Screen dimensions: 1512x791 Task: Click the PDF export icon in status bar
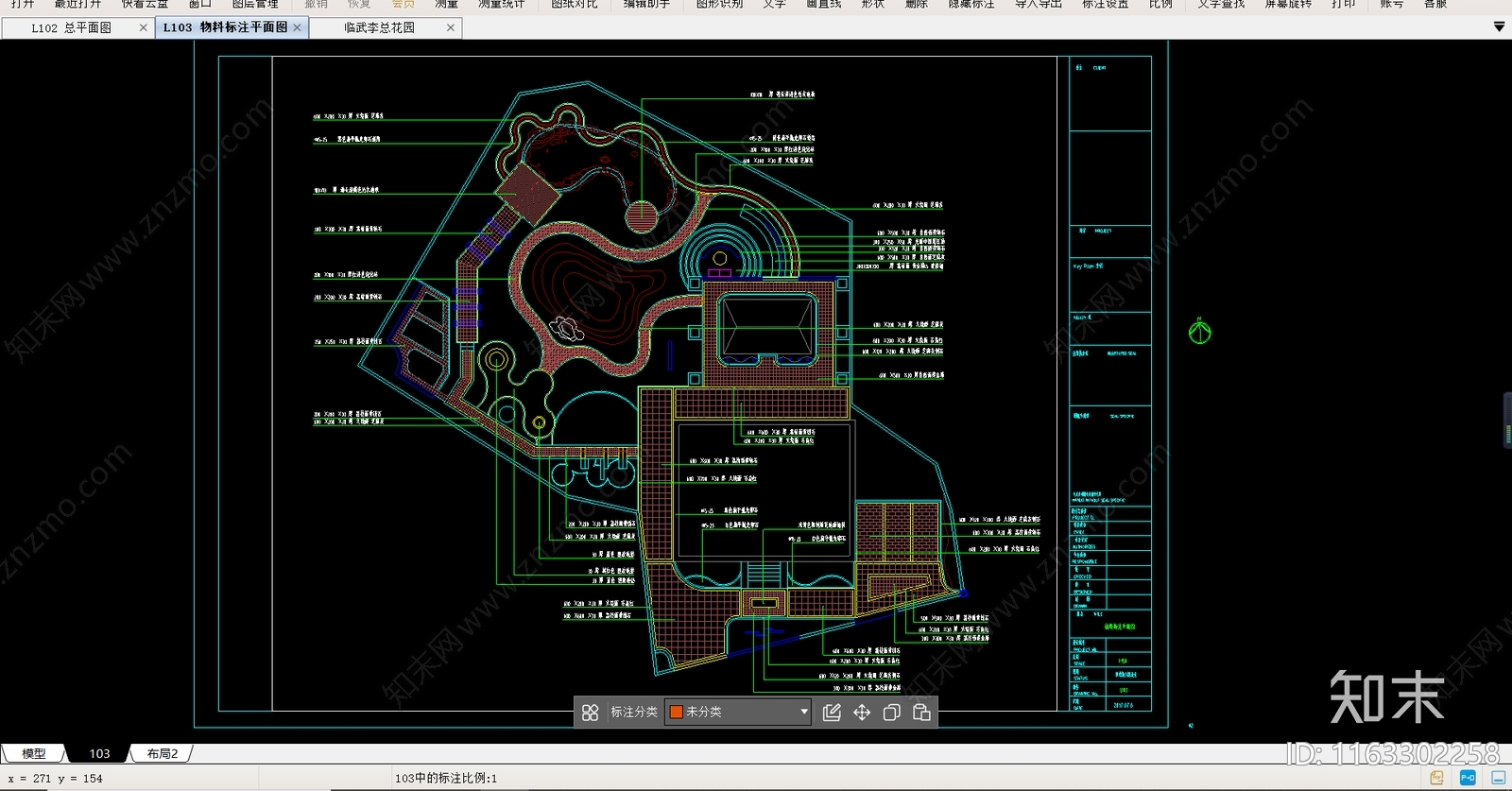[1436, 778]
